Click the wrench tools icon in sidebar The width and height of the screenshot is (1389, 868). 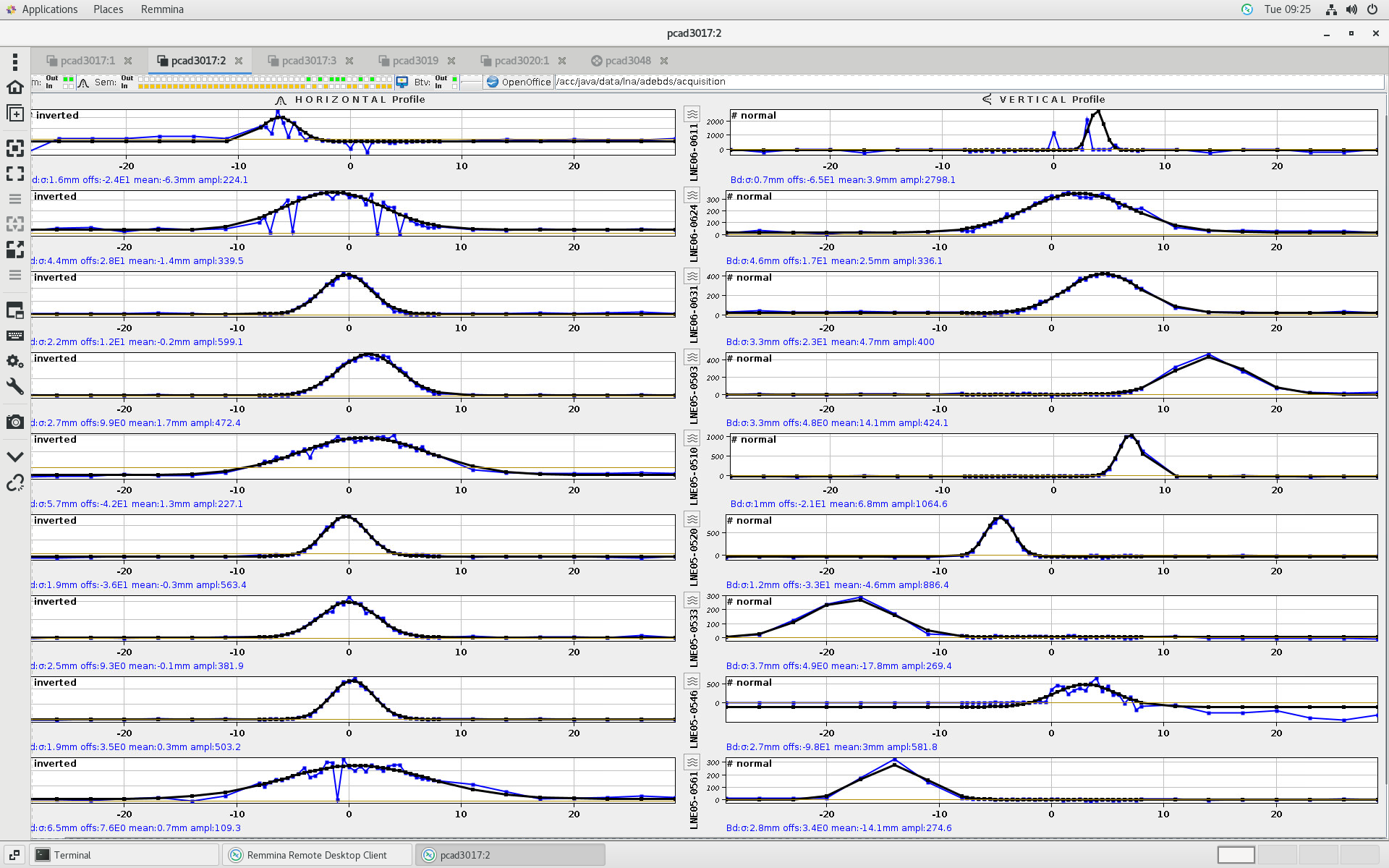point(14,386)
